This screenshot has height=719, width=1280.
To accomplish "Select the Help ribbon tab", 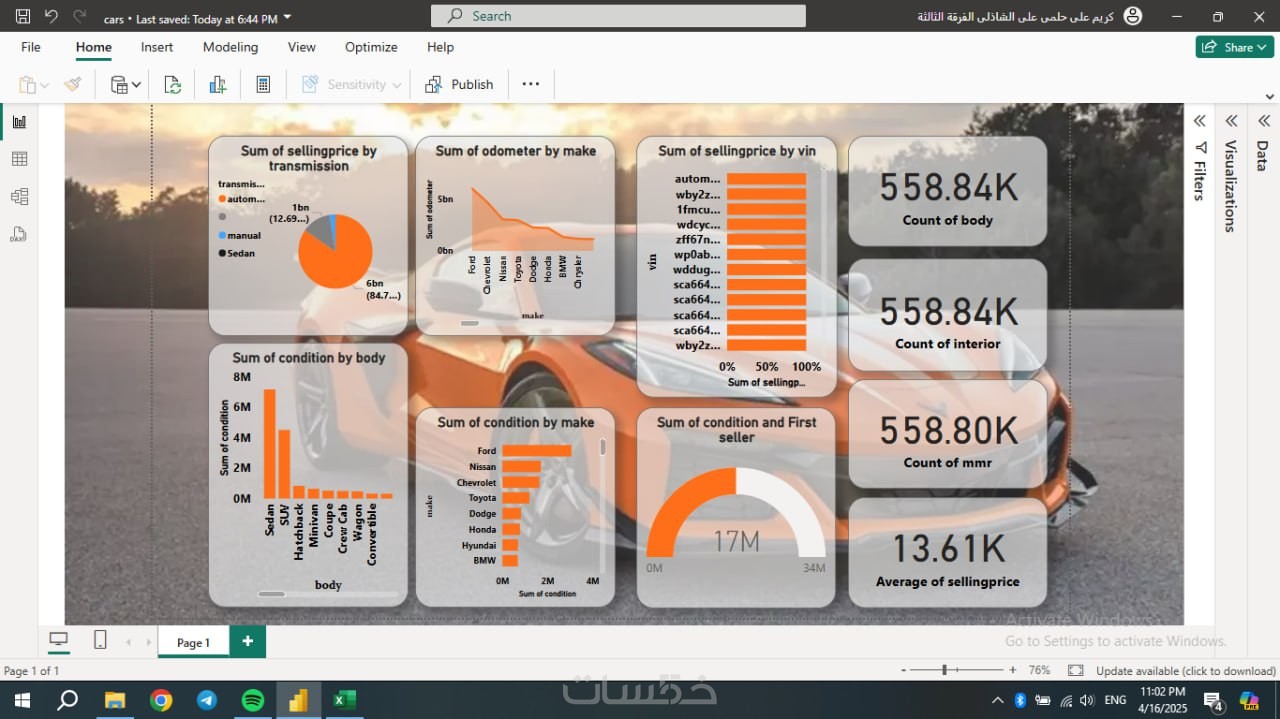I will [x=441, y=47].
